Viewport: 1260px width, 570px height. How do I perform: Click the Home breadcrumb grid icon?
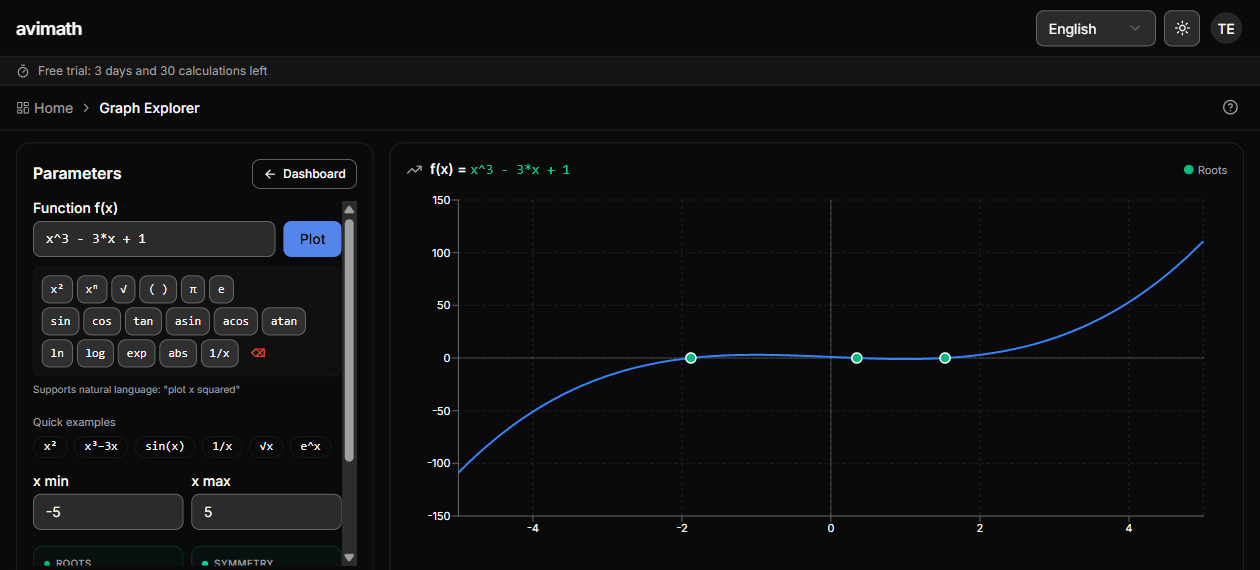(x=23, y=108)
